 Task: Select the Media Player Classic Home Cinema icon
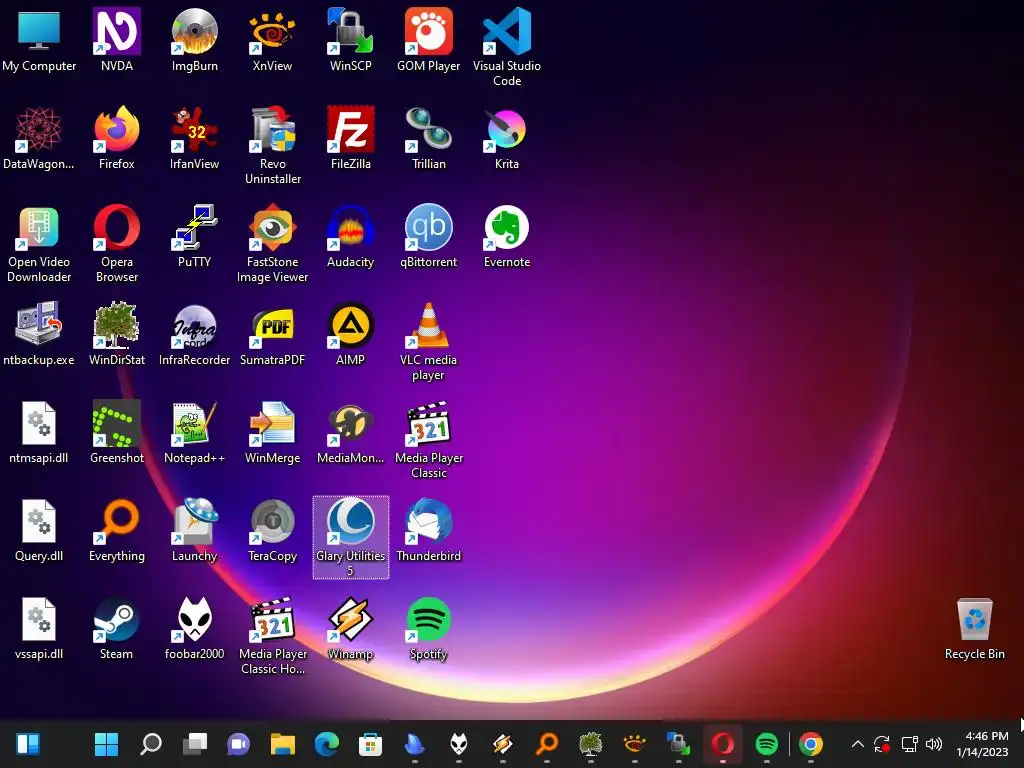[272, 635]
